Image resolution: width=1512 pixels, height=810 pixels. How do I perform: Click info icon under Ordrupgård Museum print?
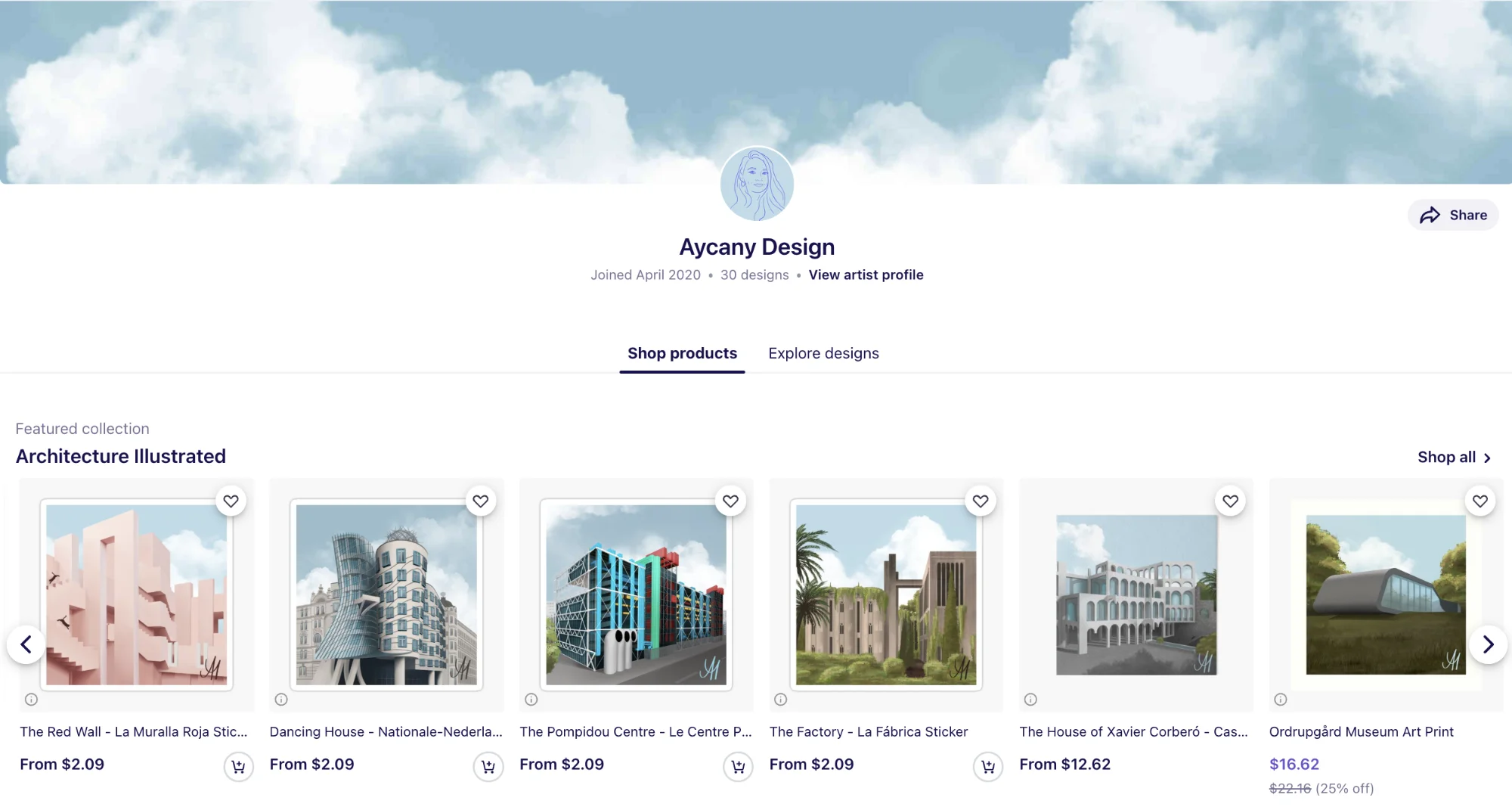pos(1280,700)
